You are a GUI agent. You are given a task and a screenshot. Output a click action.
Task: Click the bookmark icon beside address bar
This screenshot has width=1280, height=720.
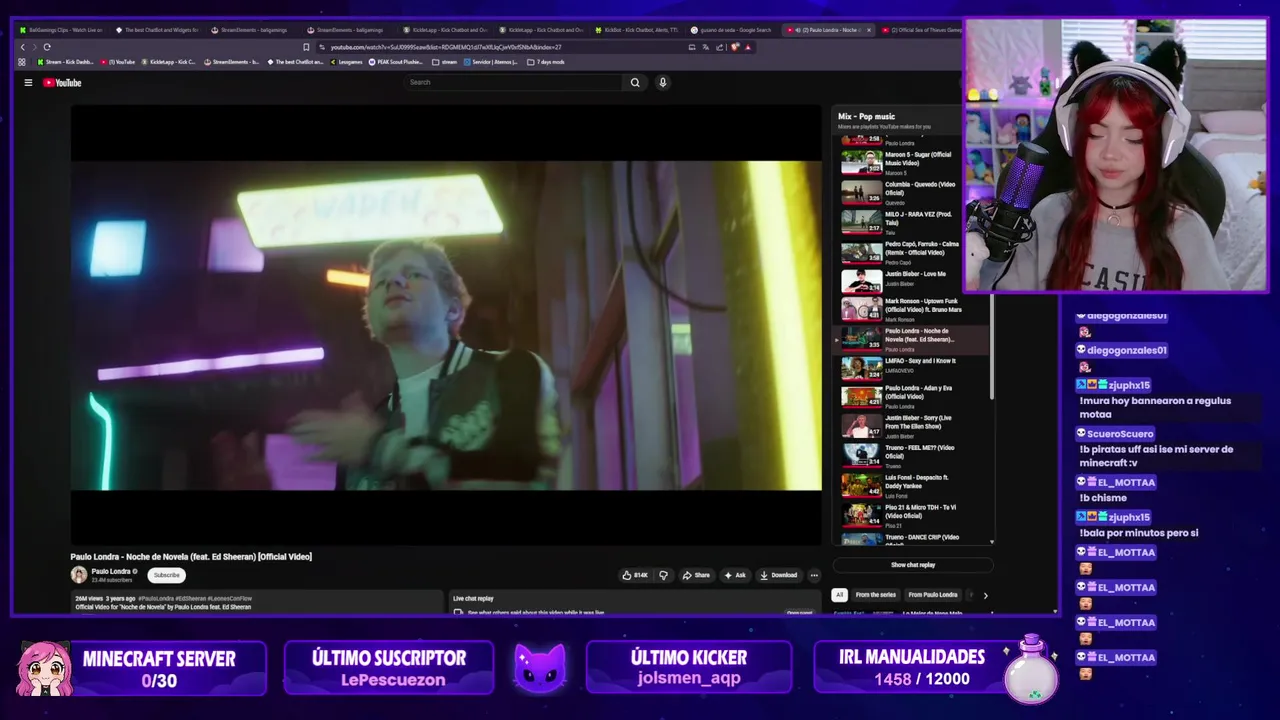(x=306, y=47)
